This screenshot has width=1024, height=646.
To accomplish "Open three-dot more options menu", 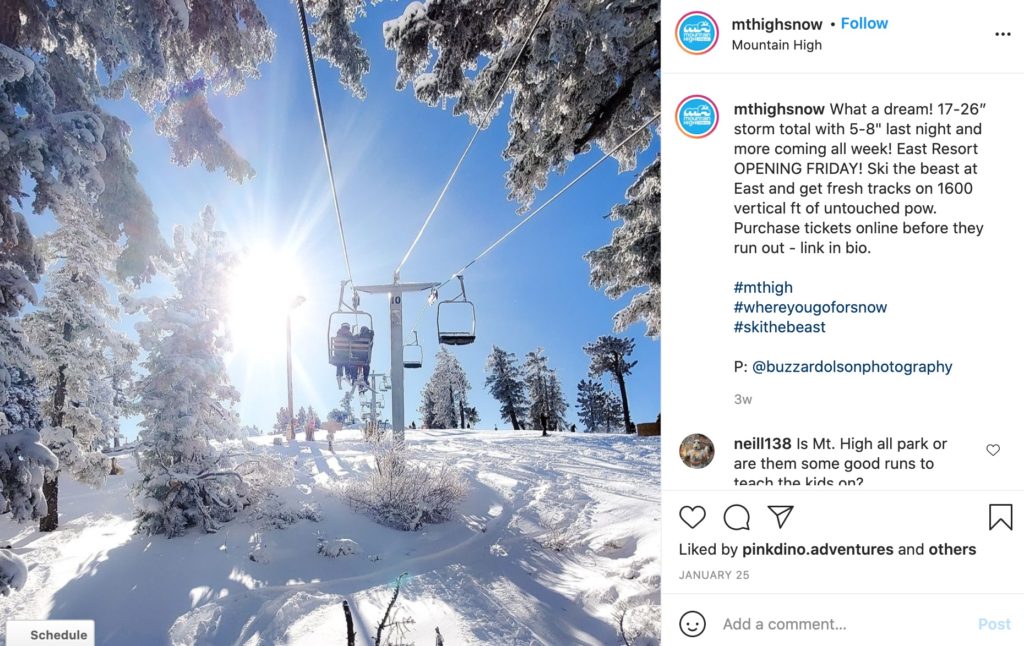I will (x=1003, y=34).
